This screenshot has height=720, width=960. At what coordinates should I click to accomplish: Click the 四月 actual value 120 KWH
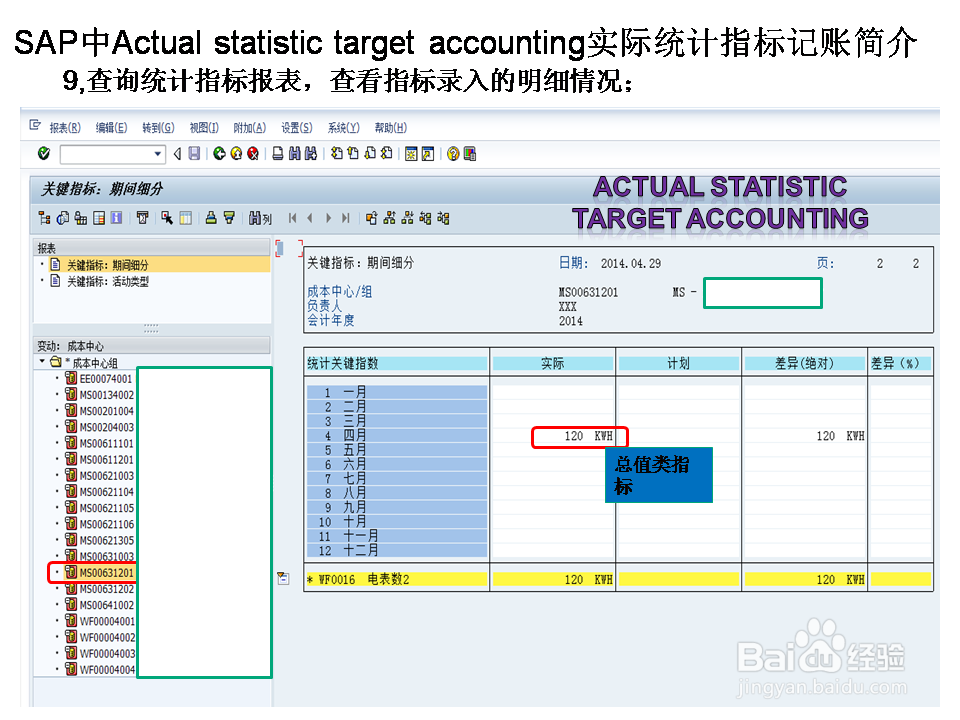587,436
